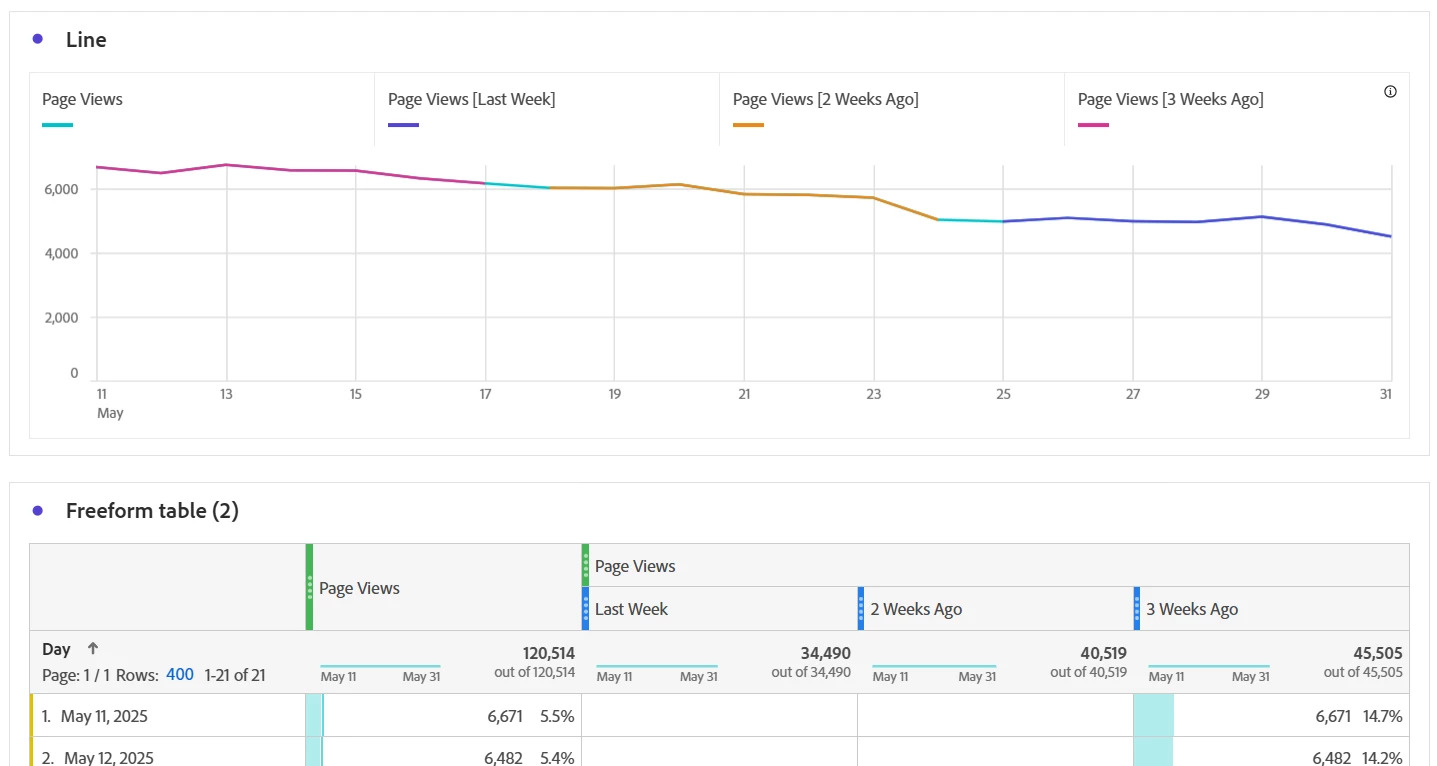Click the 40,519 2 Weeks Ago total
The height and width of the screenshot is (766, 1437).
click(x=1101, y=654)
